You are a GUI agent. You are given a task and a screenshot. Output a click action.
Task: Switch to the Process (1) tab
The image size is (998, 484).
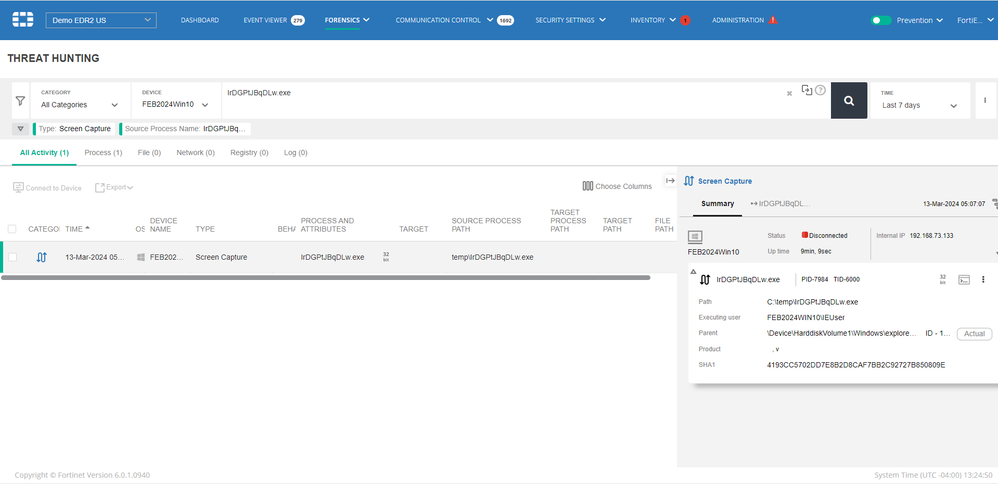(103, 153)
